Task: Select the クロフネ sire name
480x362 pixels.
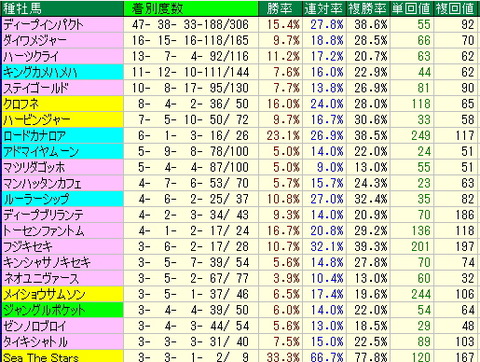Action: click(21, 104)
